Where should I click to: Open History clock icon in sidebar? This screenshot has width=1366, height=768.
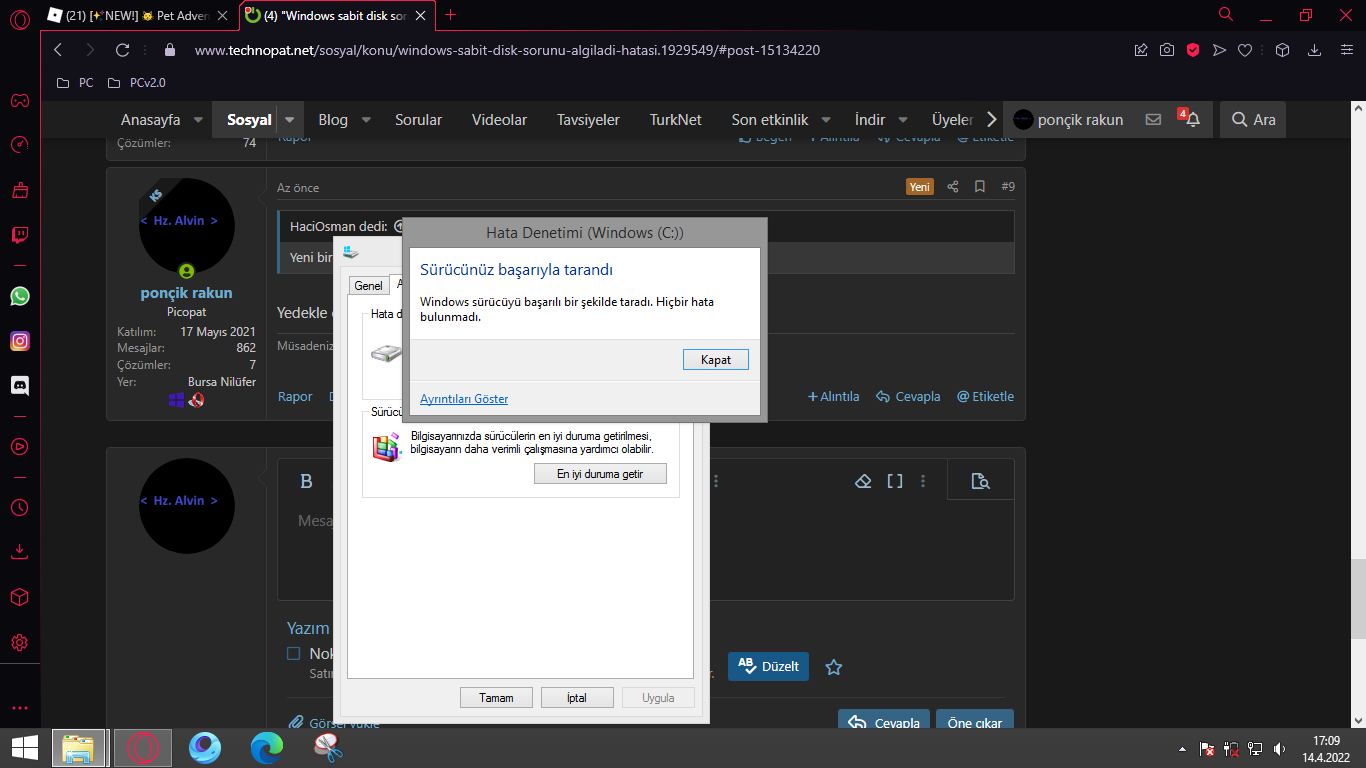point(20,508)
